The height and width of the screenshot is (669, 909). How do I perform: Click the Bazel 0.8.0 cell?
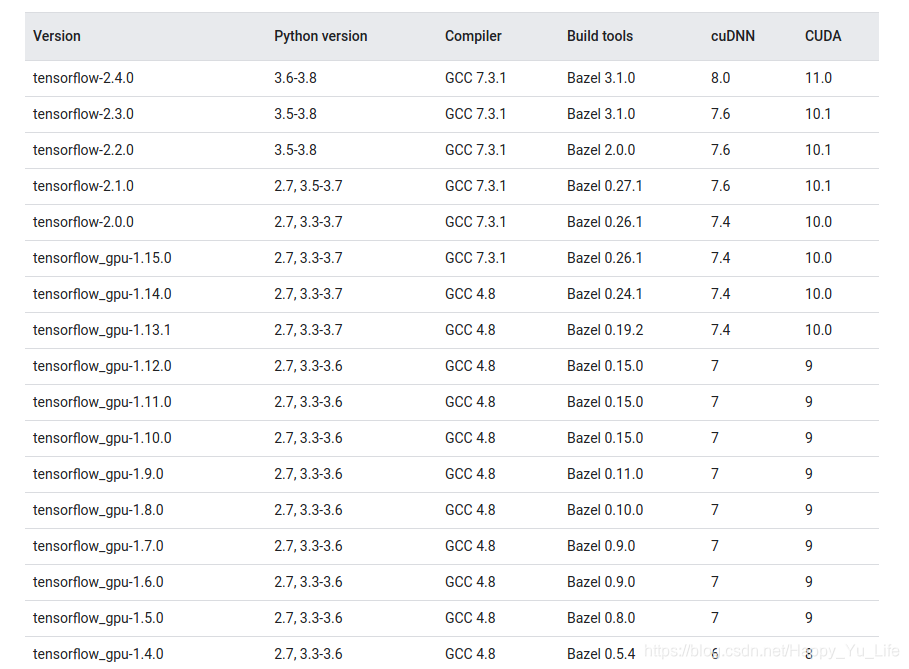601,617
